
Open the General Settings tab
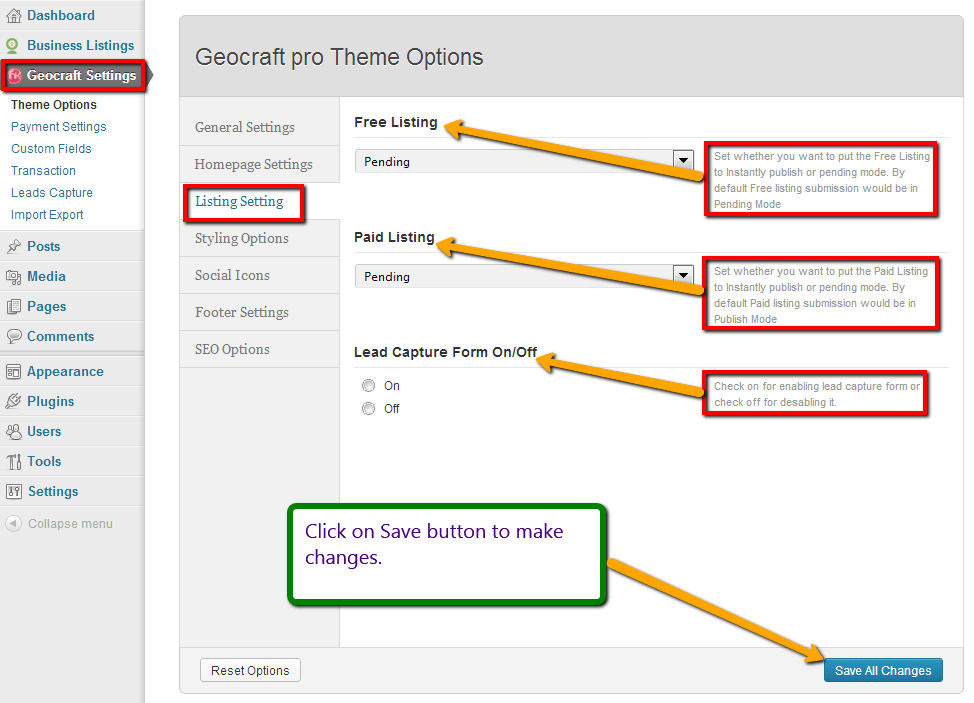(260, 127)
